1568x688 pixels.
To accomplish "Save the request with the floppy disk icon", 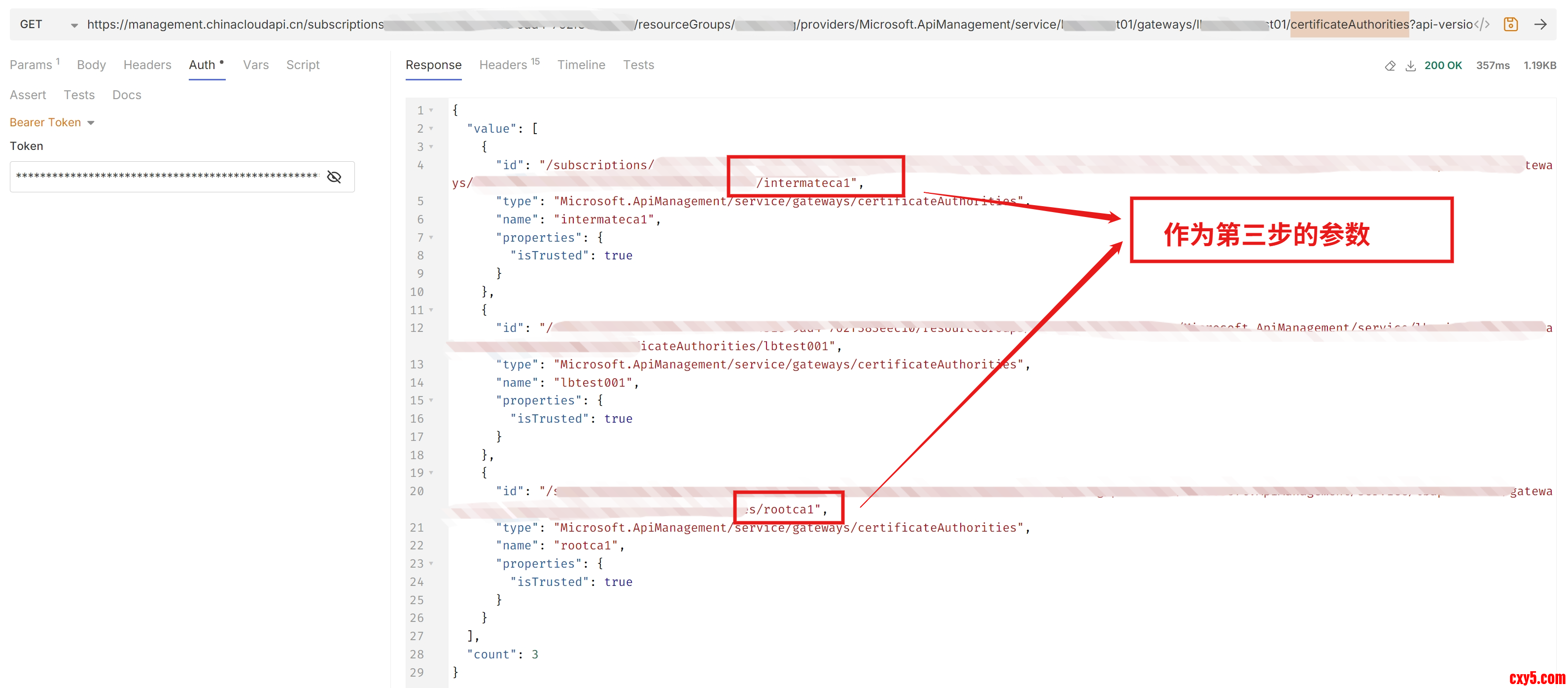I will [1510, 24].
